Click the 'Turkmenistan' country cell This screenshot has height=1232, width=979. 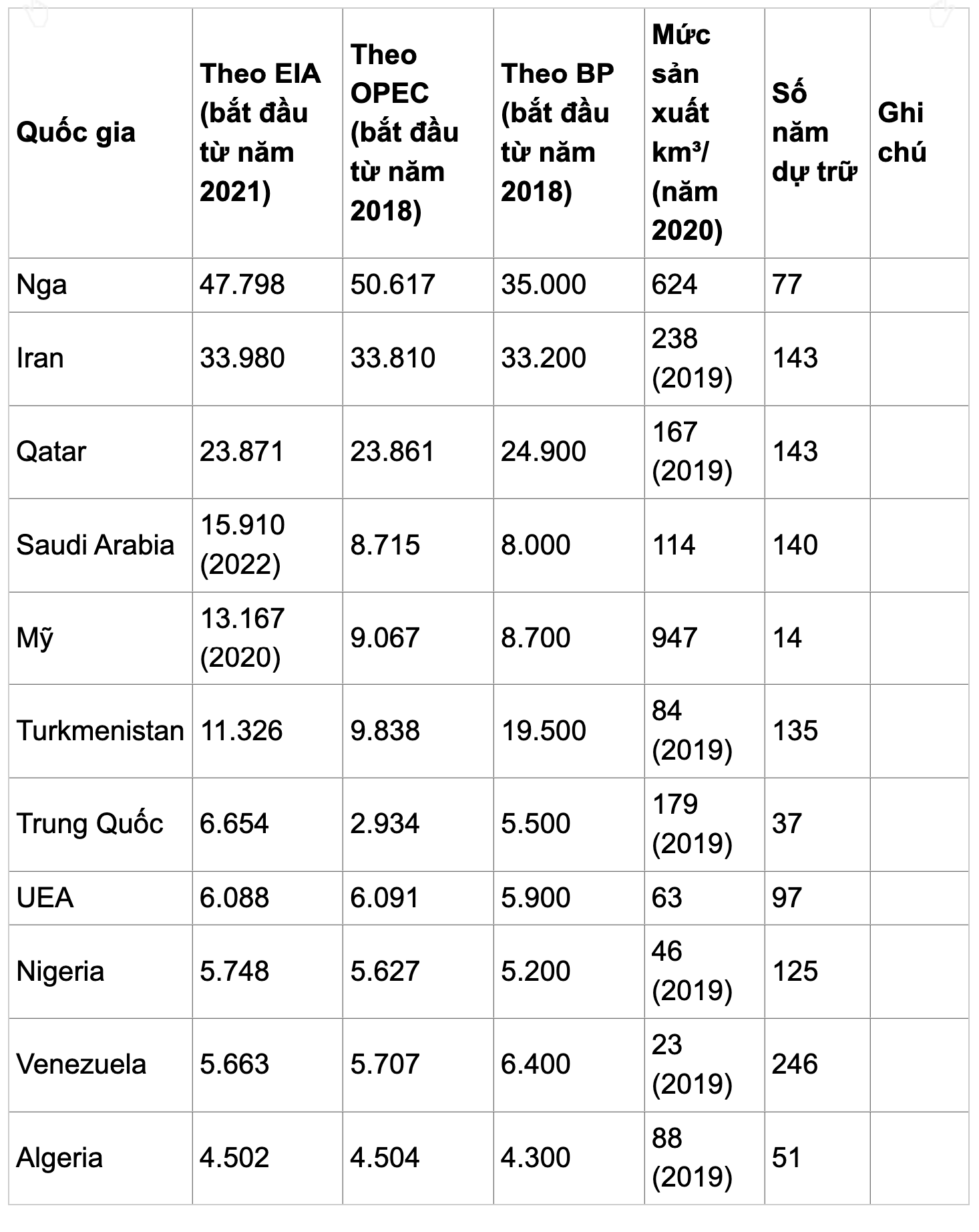click(x=101, y=731)
